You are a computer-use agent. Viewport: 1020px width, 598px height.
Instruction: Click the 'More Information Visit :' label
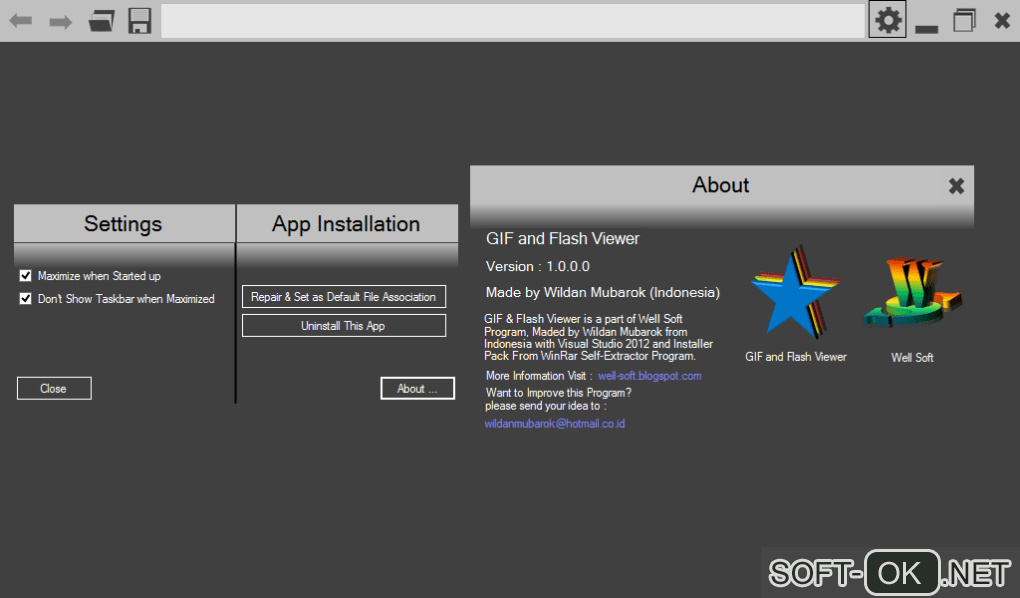[x=539, y=375]
